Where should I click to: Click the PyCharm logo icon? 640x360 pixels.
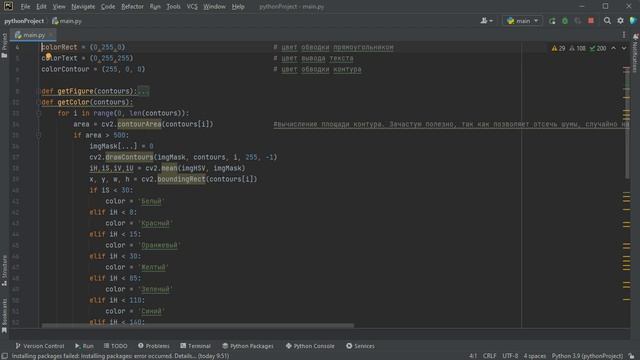point(8,6)
